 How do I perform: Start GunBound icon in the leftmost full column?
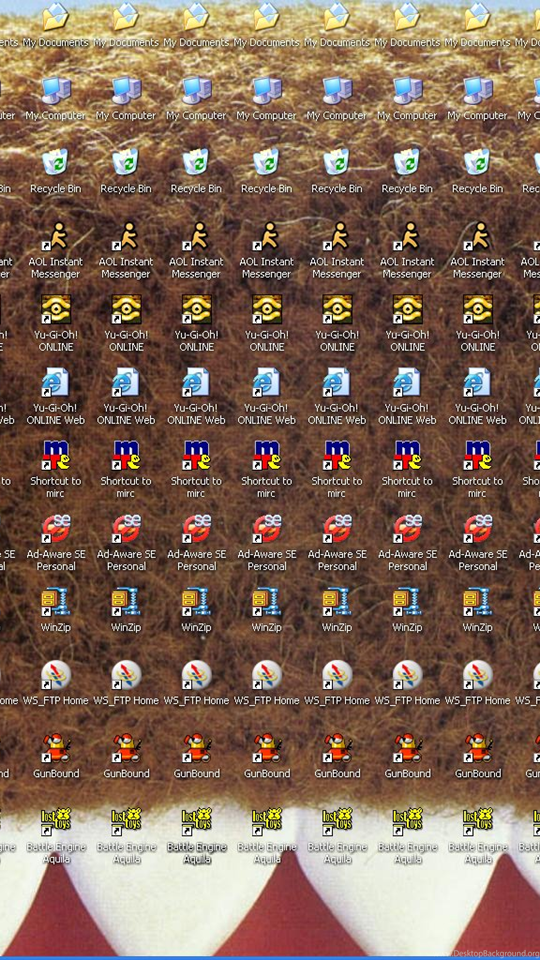pyautogui.click(x=56, y=747)
